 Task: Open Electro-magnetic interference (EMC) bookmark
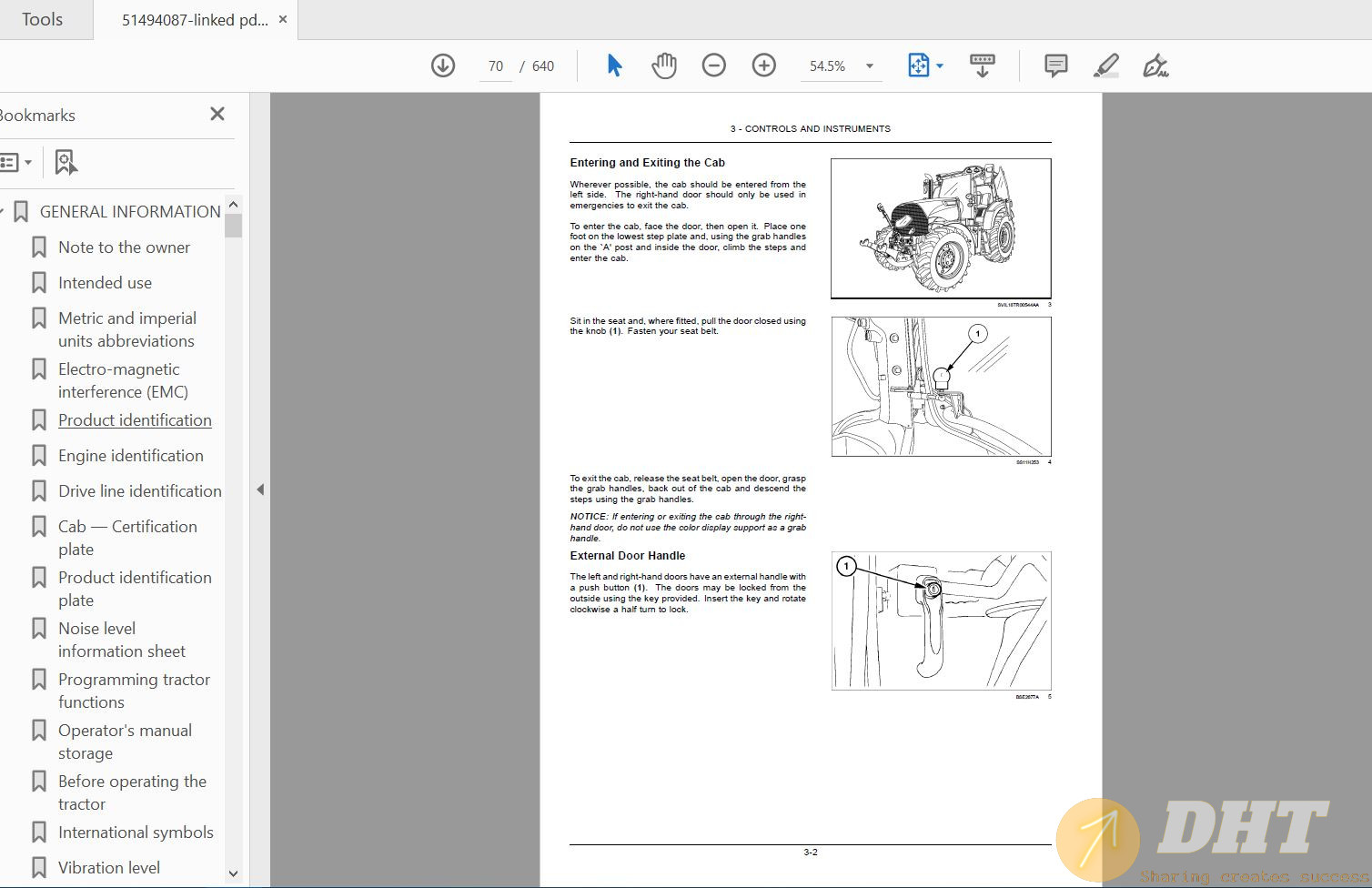click(123, 380)
